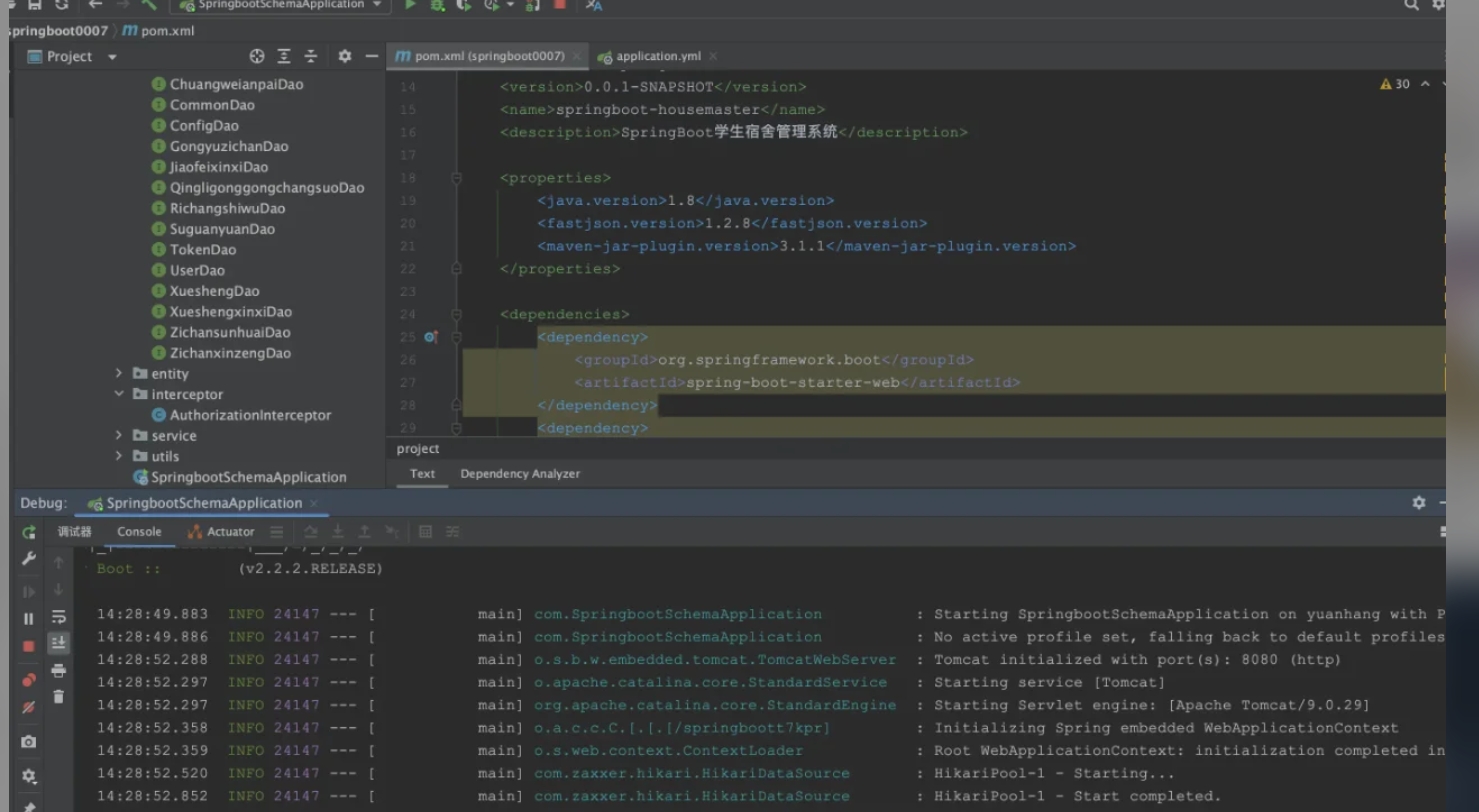Expand all nodes in Project panel
1479x812 pixels.
pos(284,56)
